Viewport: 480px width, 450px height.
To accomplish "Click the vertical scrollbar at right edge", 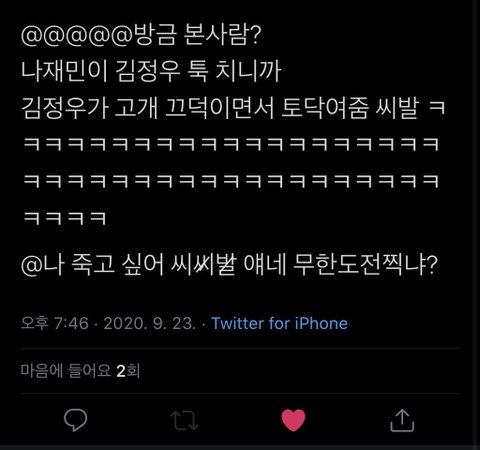I will 476,225.
